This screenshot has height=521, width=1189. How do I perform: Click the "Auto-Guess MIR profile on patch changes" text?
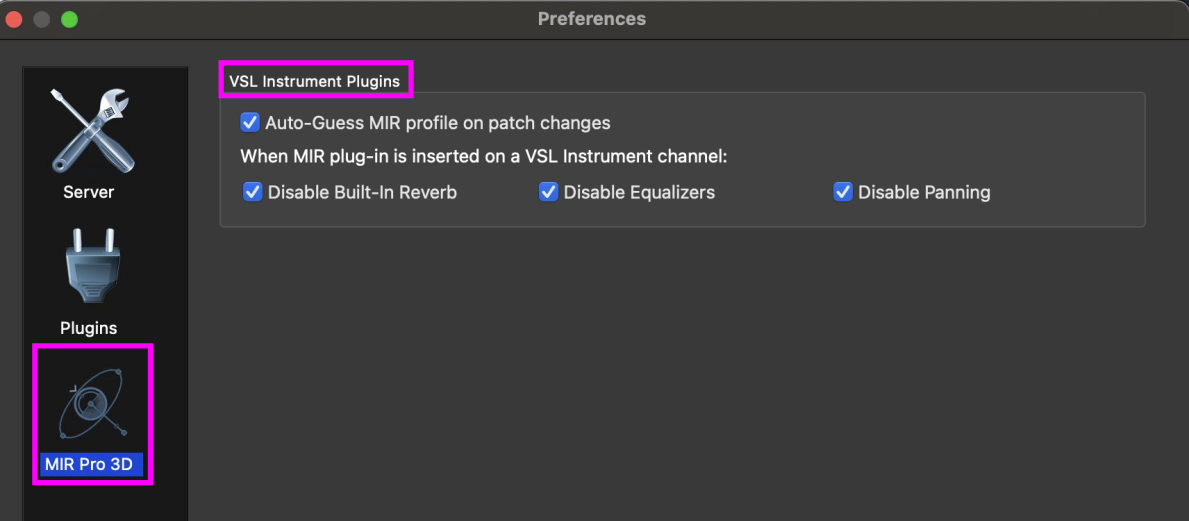click(437, 123)
